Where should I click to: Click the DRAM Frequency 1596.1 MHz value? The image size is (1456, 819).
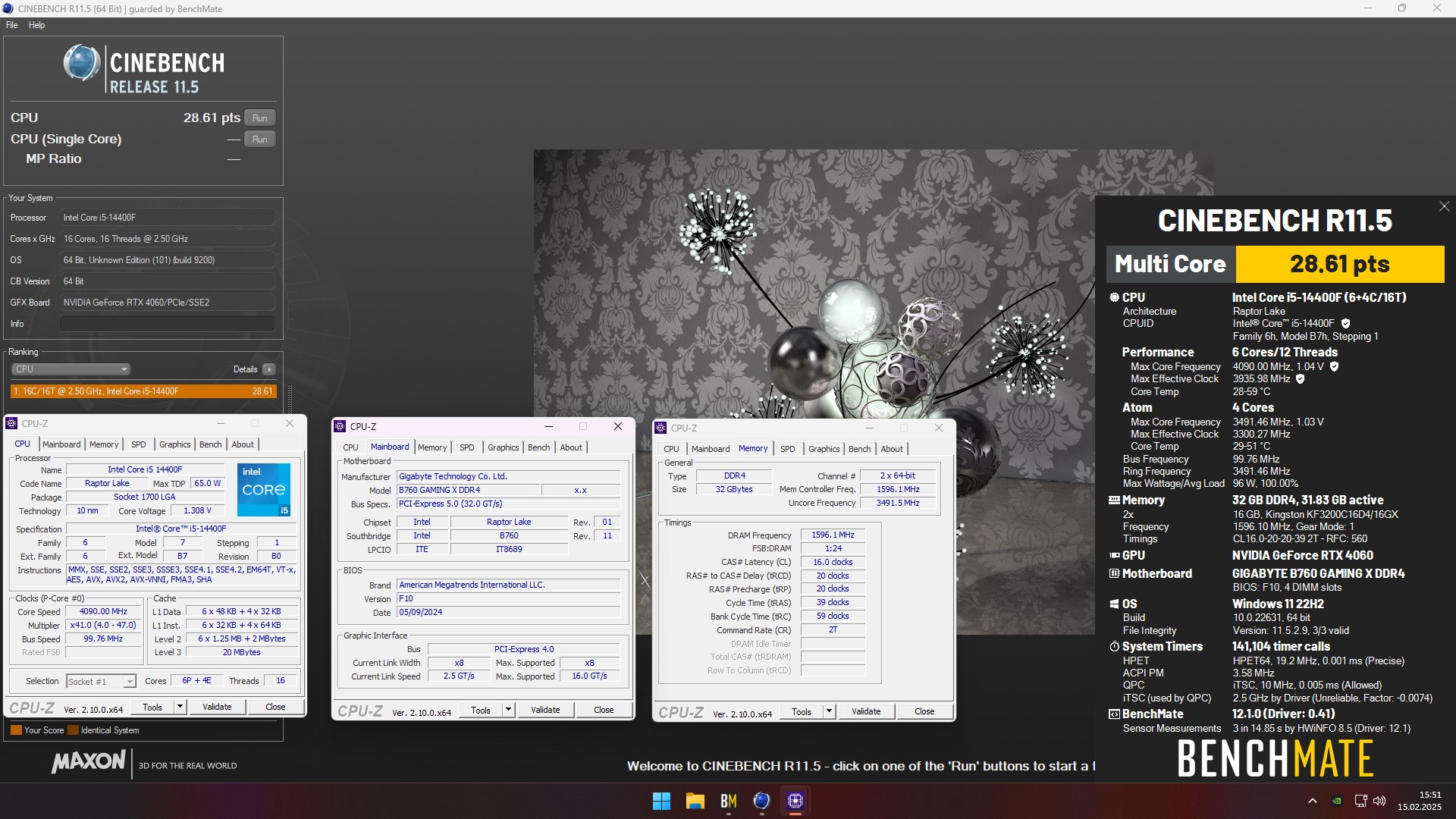pos(833,535)
